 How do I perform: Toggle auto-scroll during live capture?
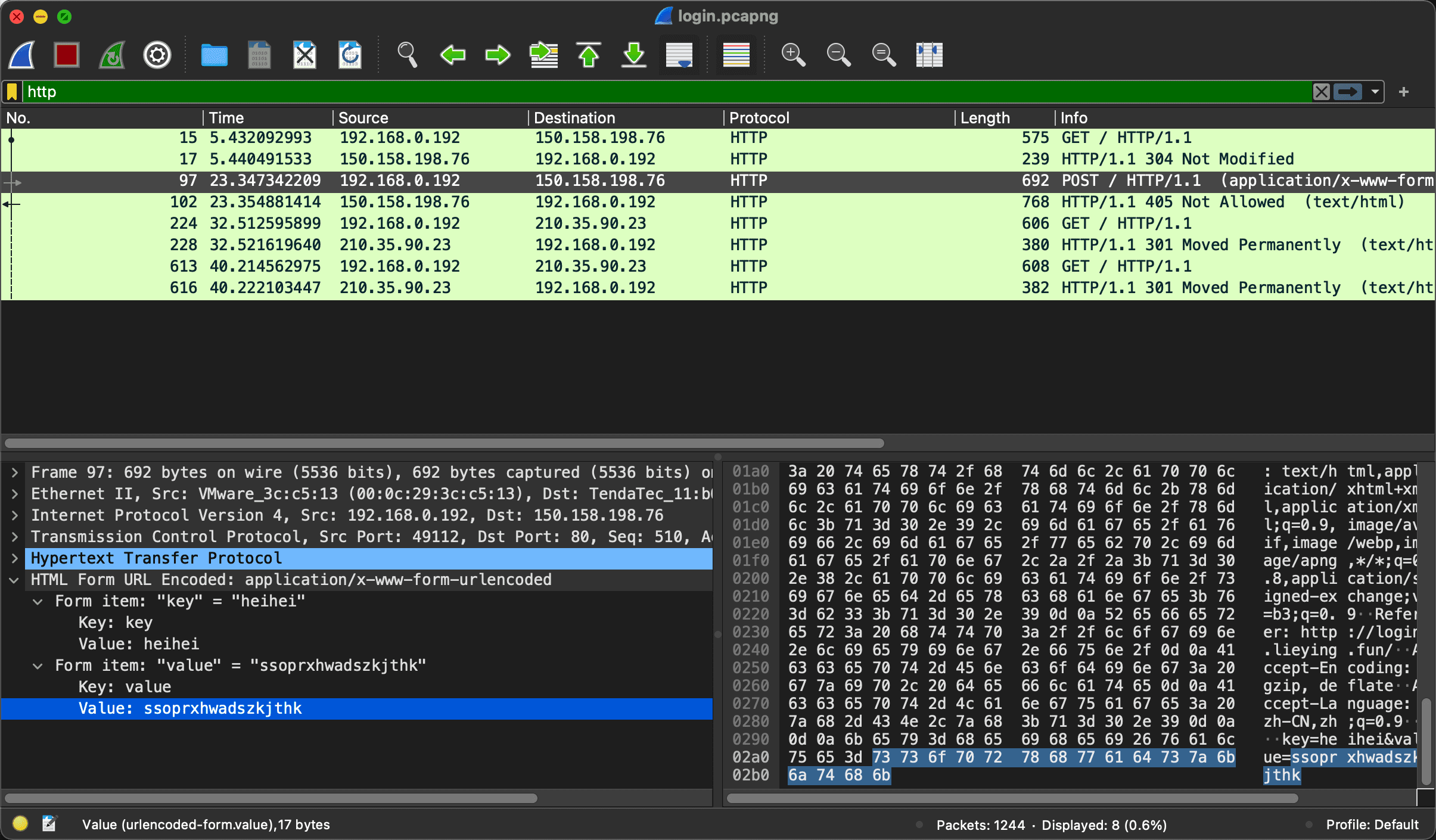pos(679,55)
